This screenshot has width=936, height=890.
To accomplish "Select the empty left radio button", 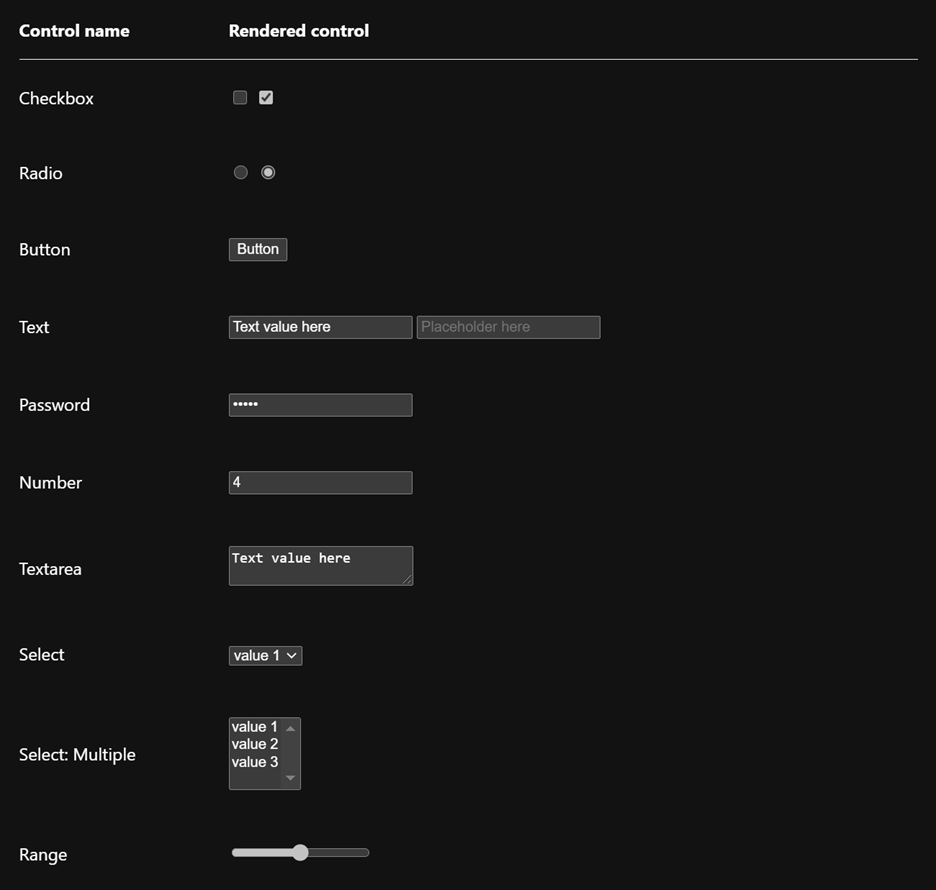I will pos(240,172).
